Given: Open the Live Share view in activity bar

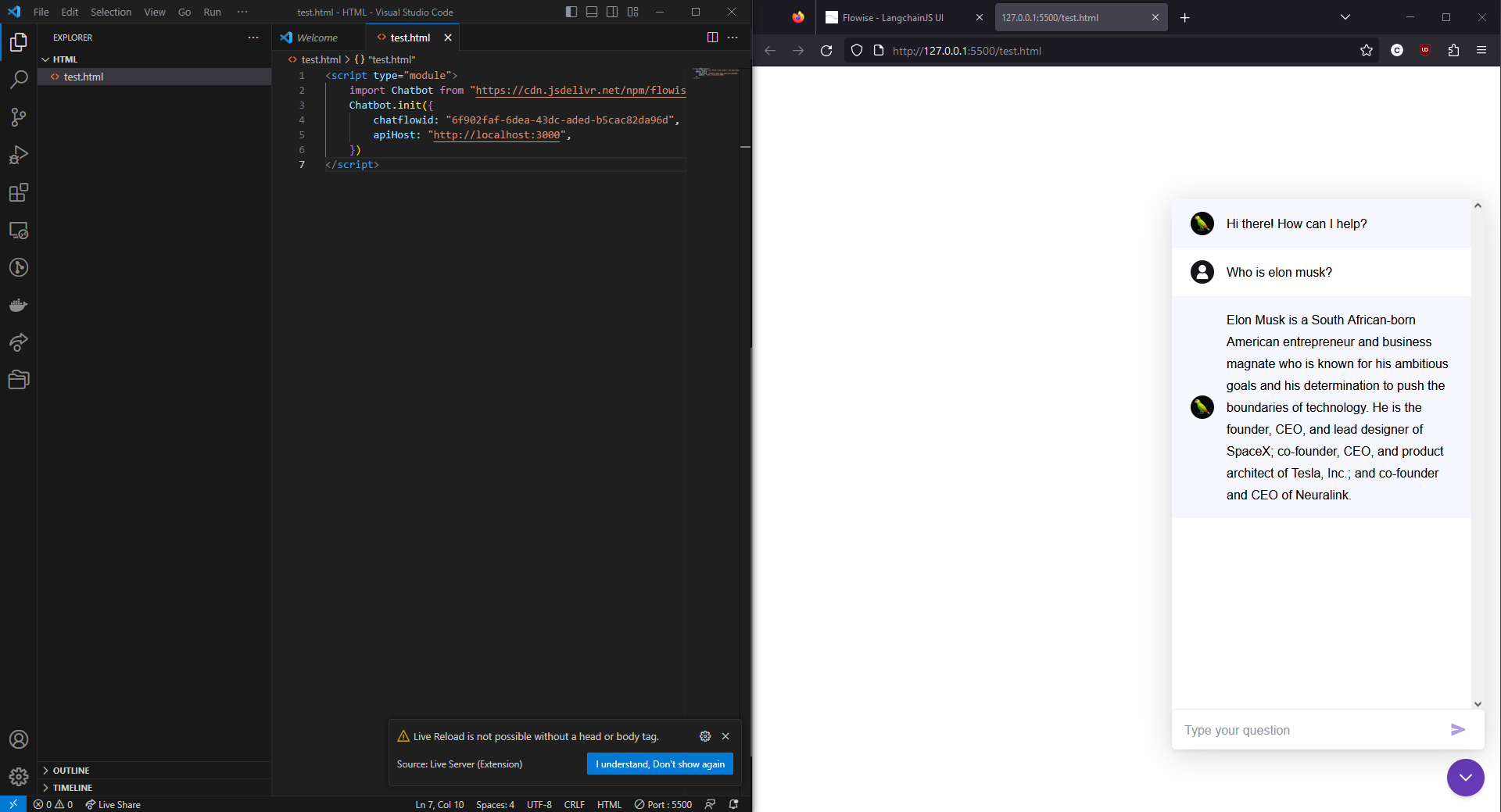Looking at the screenshot, I should 19,342.
